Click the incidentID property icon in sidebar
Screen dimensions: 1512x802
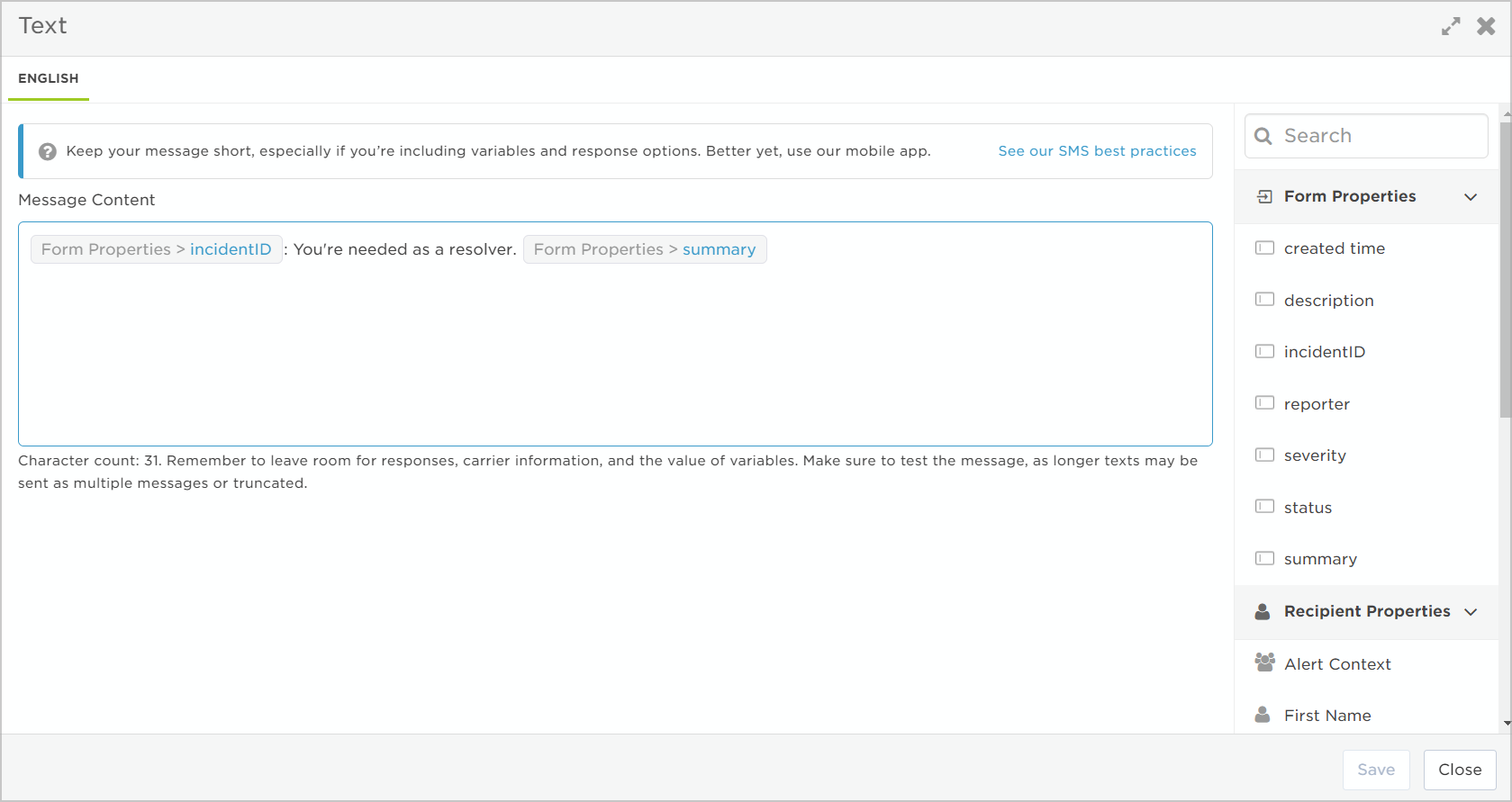1265,351
